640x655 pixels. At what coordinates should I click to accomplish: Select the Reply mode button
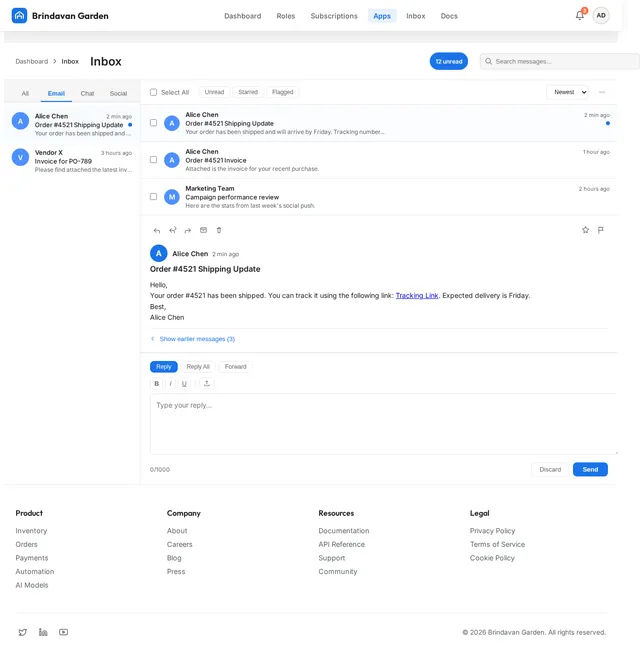point(164,366)
